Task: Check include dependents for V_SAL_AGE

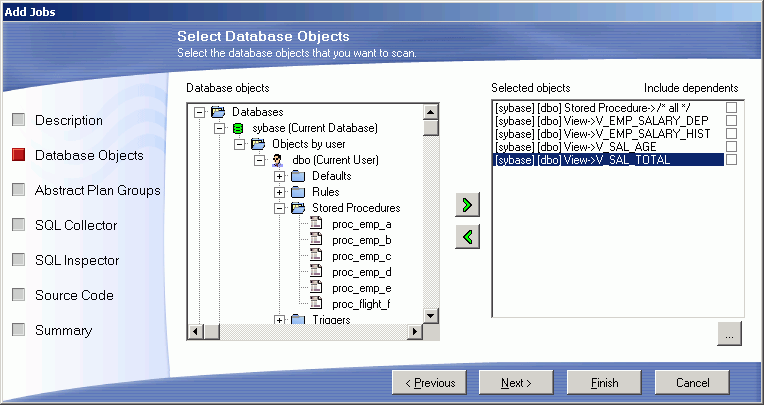Action: tap(731, 147)
